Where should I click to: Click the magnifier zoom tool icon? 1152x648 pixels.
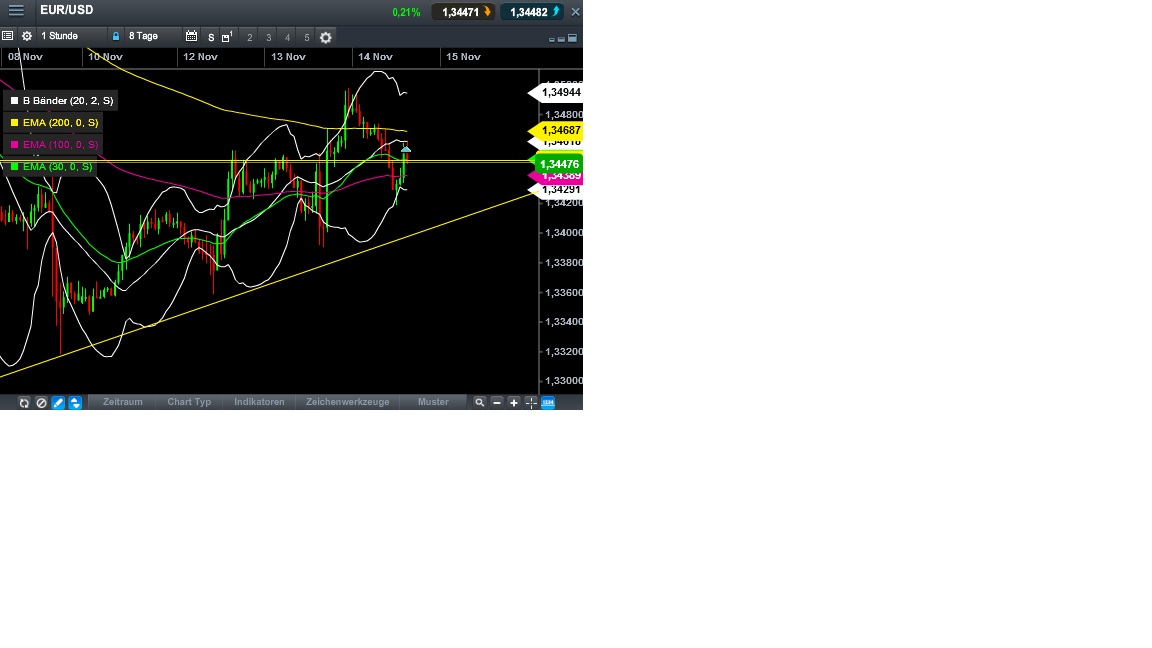click(480, 402)
